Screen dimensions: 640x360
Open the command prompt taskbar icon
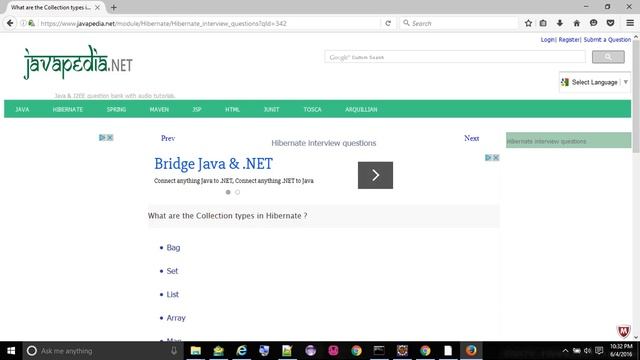379,351
